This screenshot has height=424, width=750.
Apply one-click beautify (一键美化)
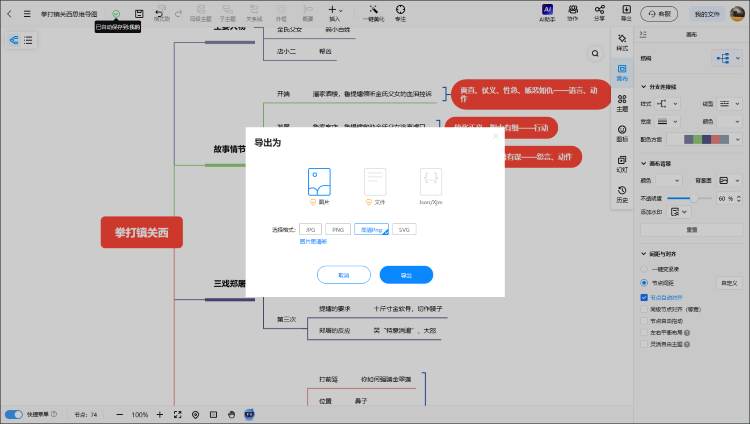coord(374,13)
